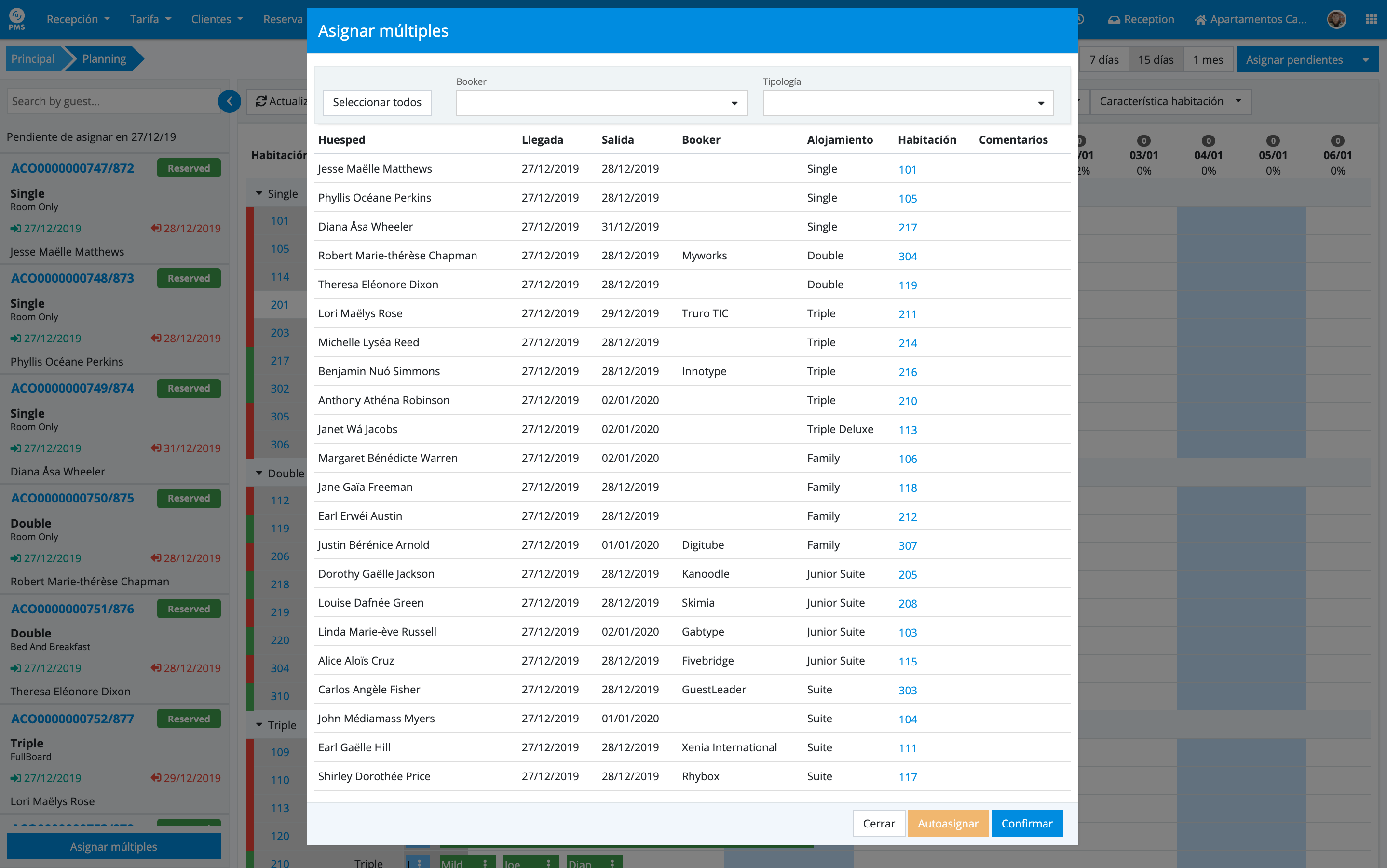This screenshot has width=1387, height=868.
Task: Open the Clientes menu
Action: coord(217,19)
